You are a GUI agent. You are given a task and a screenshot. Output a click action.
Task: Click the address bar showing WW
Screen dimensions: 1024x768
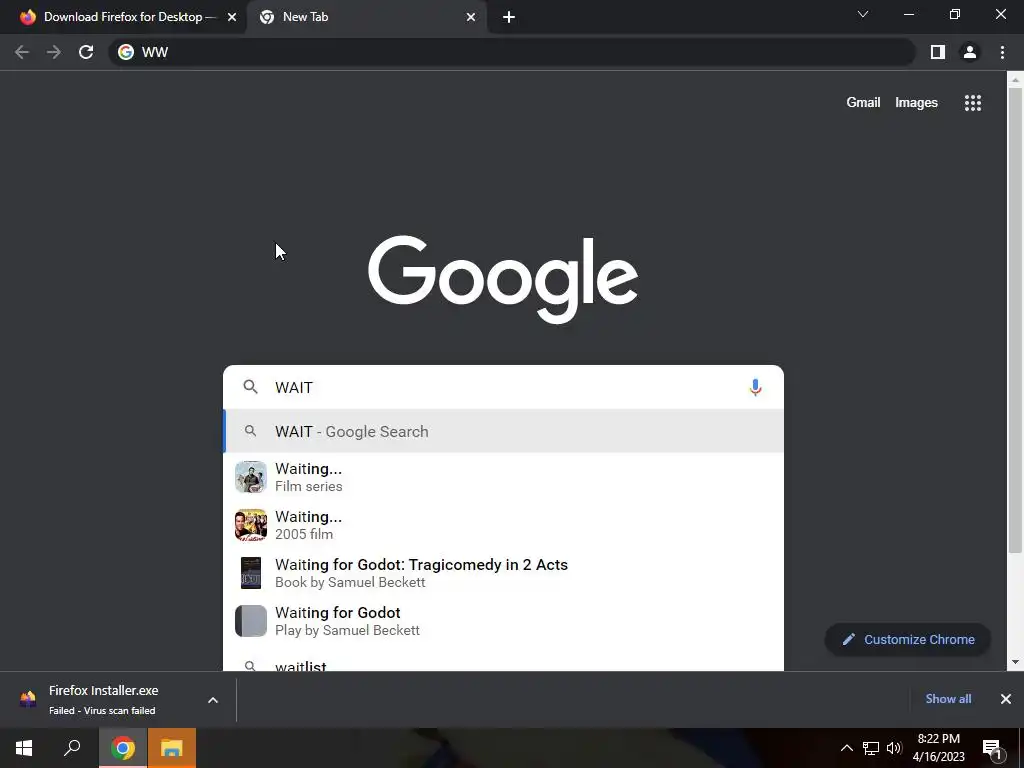click(512, 52)
